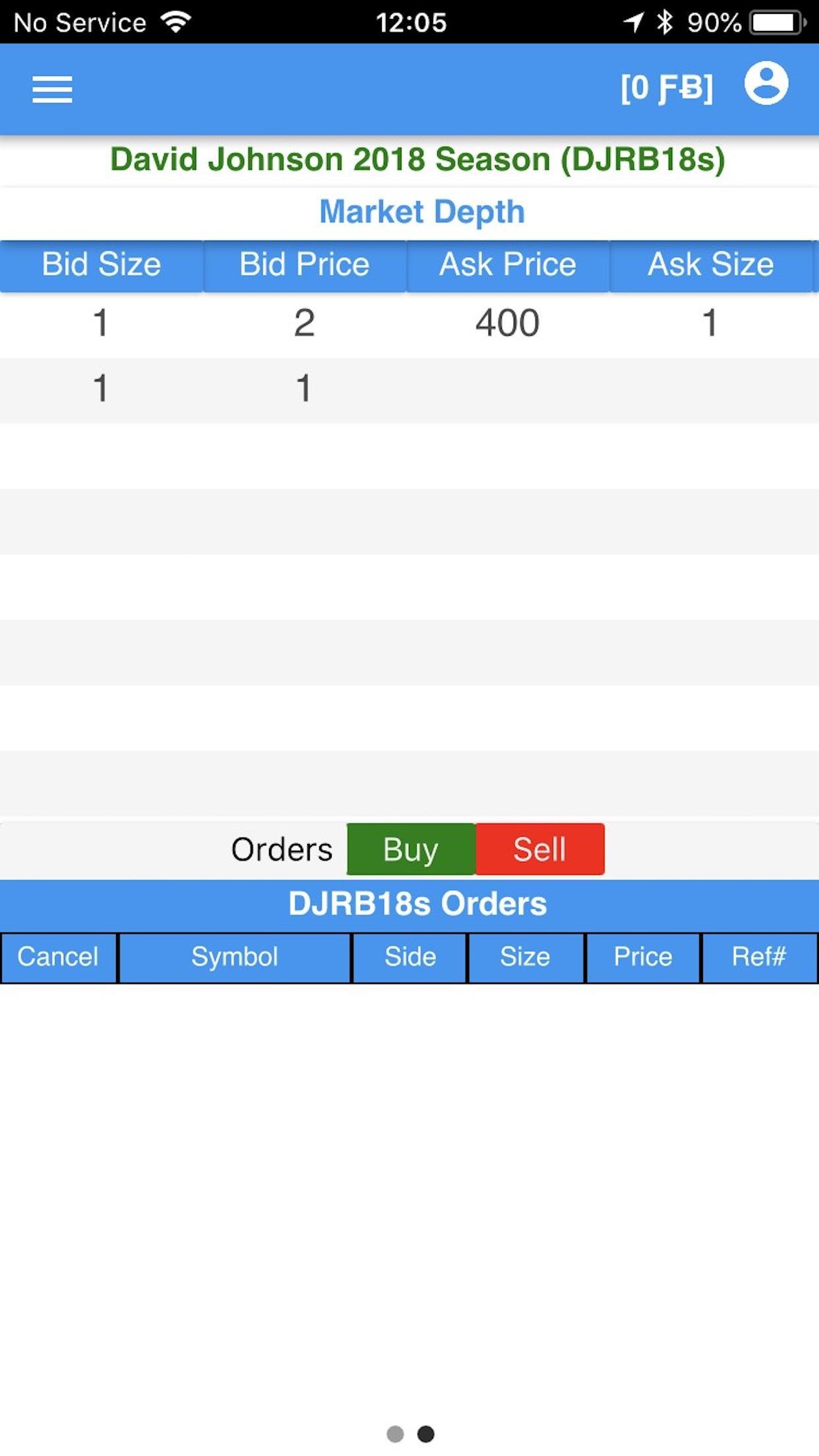Tap the David Johnson 2018 Season title
The height and width of the screenshot is (1456, 819).
[x=417, y=160]
